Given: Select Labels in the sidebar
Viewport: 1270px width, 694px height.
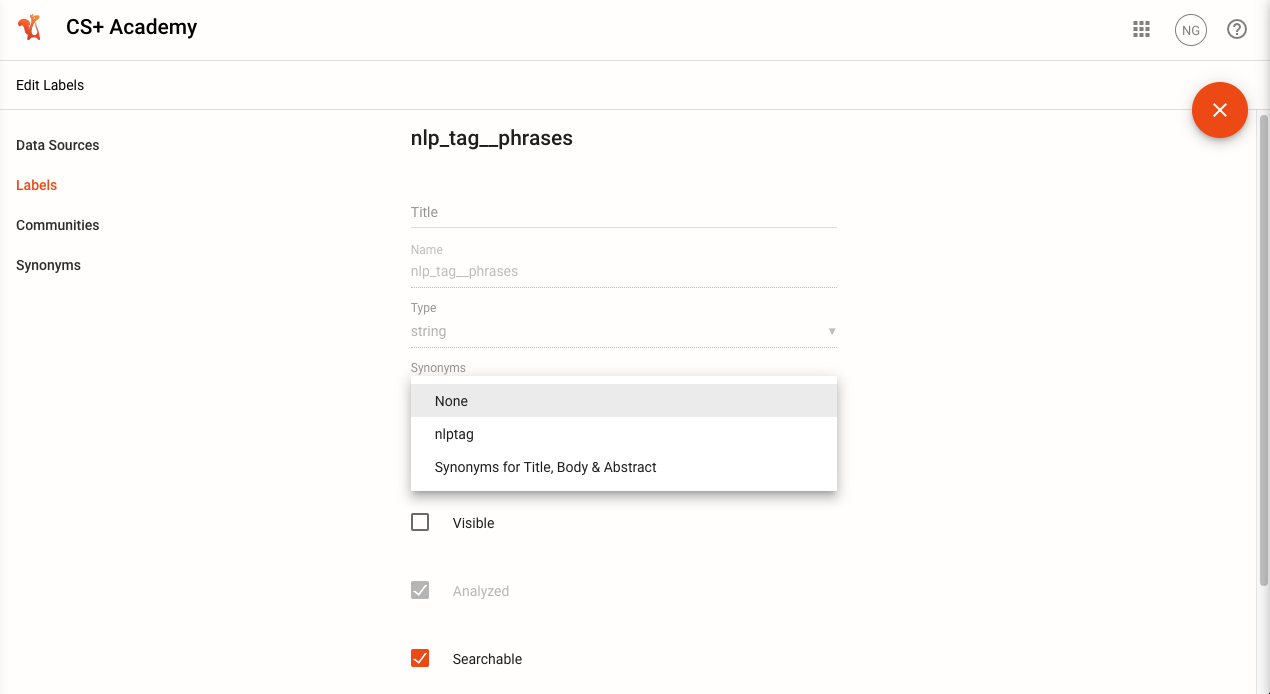Looking at the screenshot, I should tap(37, 185).
